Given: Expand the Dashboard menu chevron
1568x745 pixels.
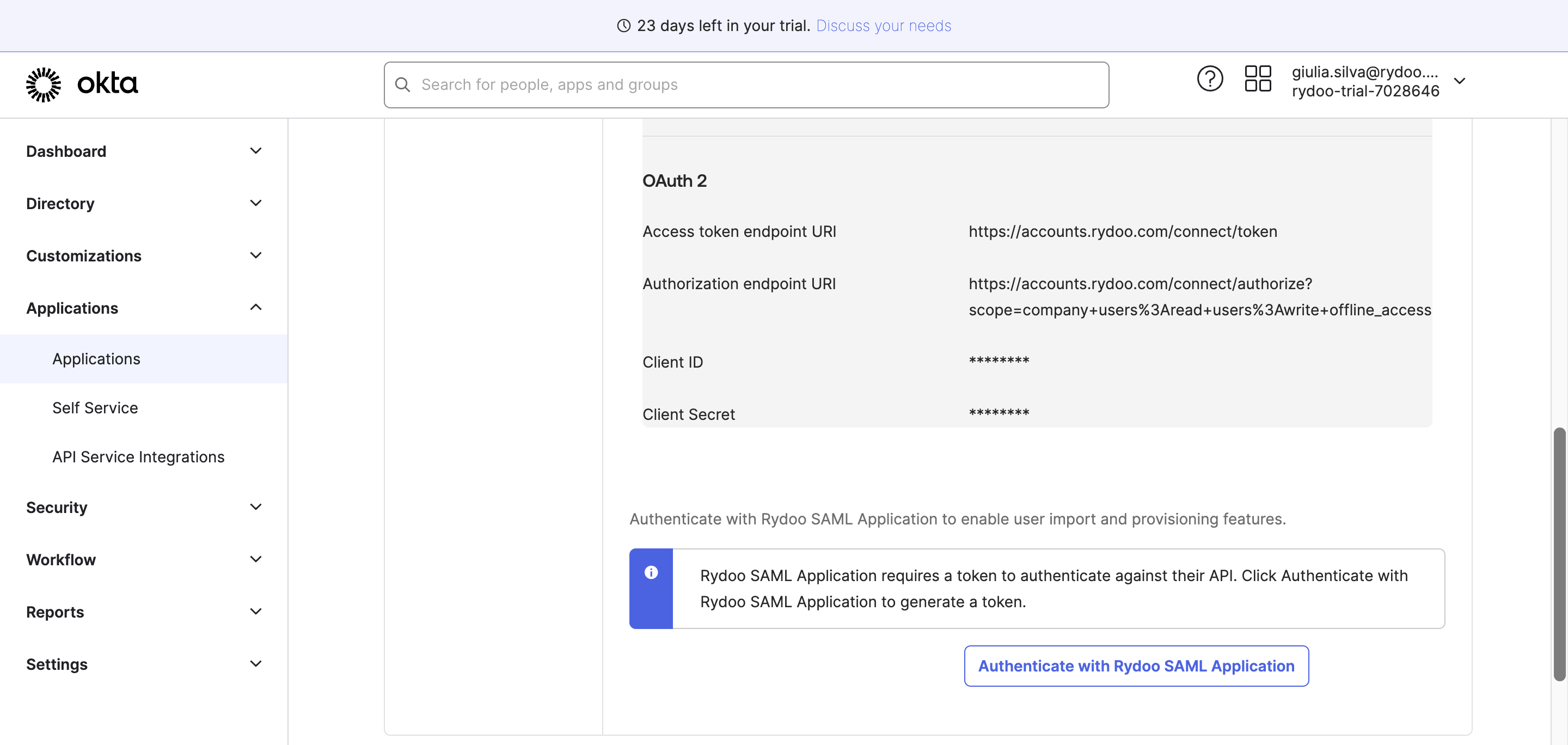Looking at the screenshot, I should point(256,151).
